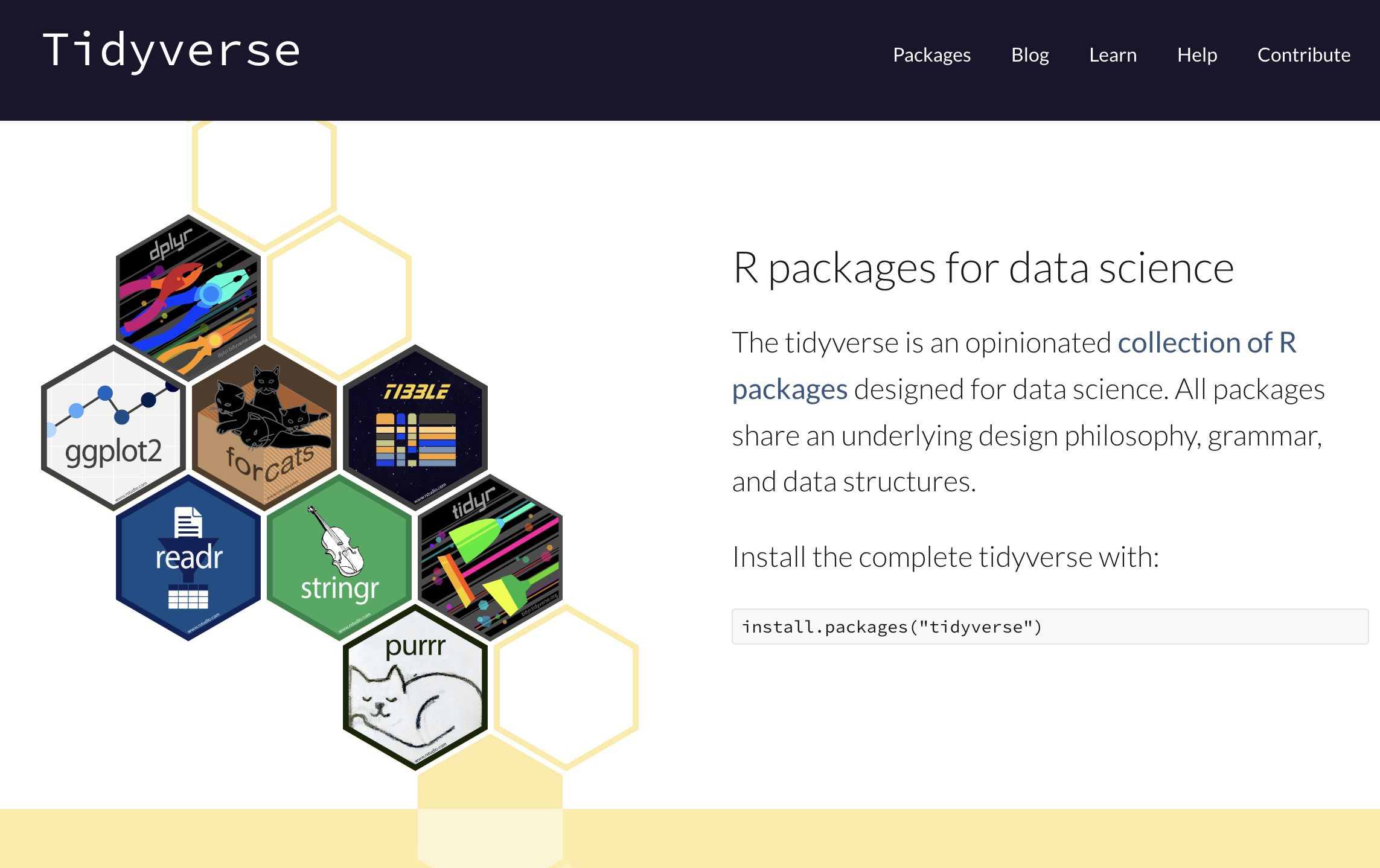1380x868 pixels.
Task: Click the purrr sleeping cat logo
Action: pos(415,687)
